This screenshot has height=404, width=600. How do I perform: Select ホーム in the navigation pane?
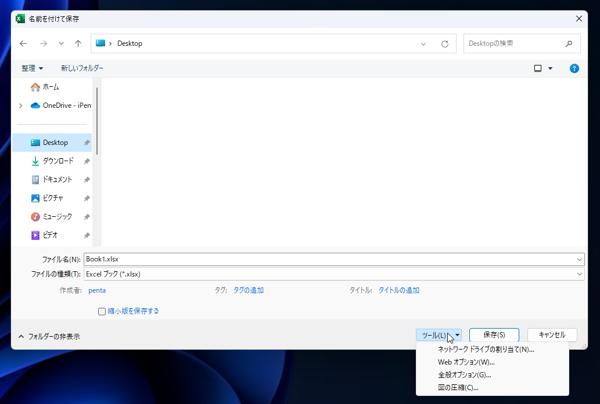[45, 87]
